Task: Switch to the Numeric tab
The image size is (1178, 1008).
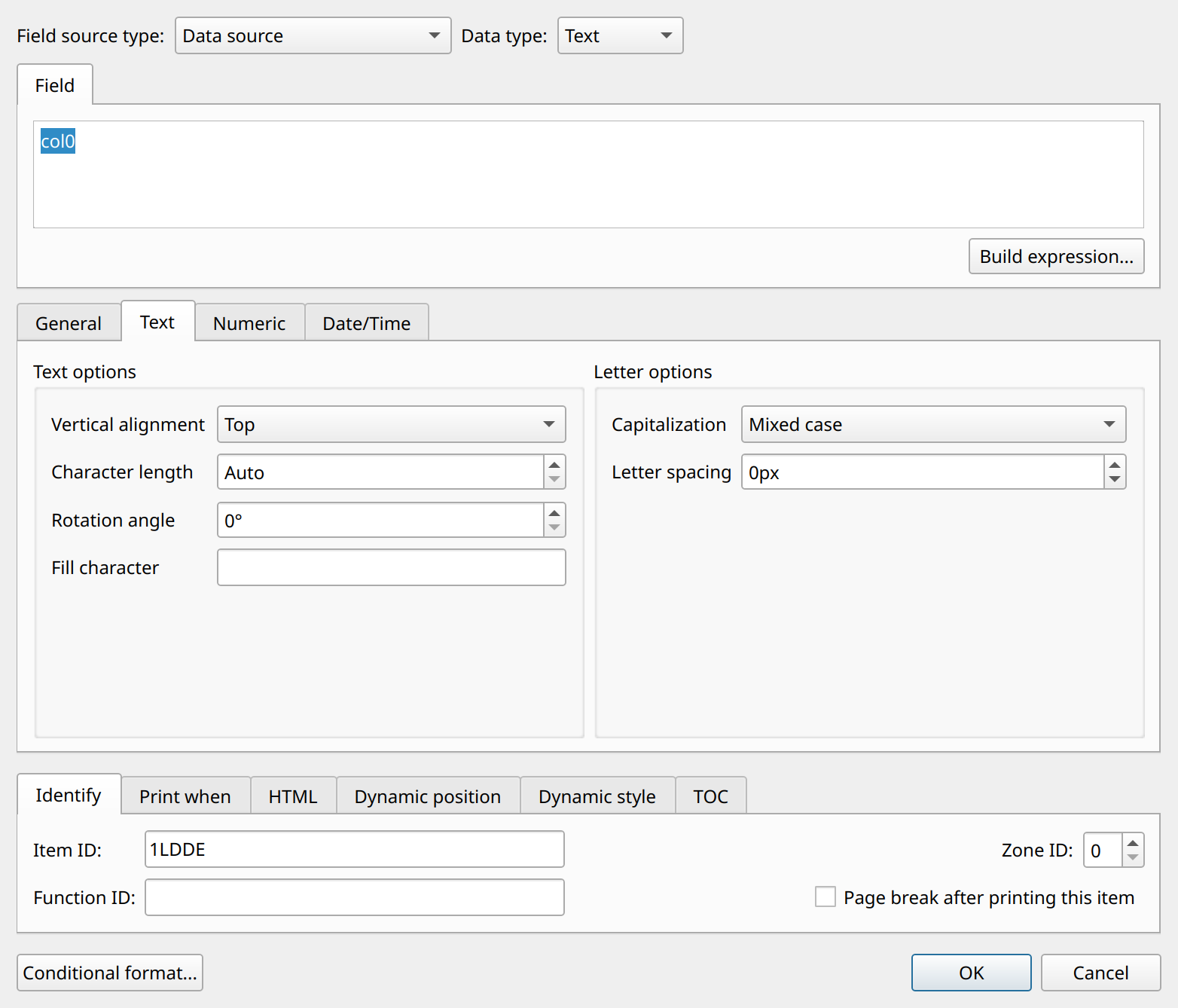Action: (249, 323)
